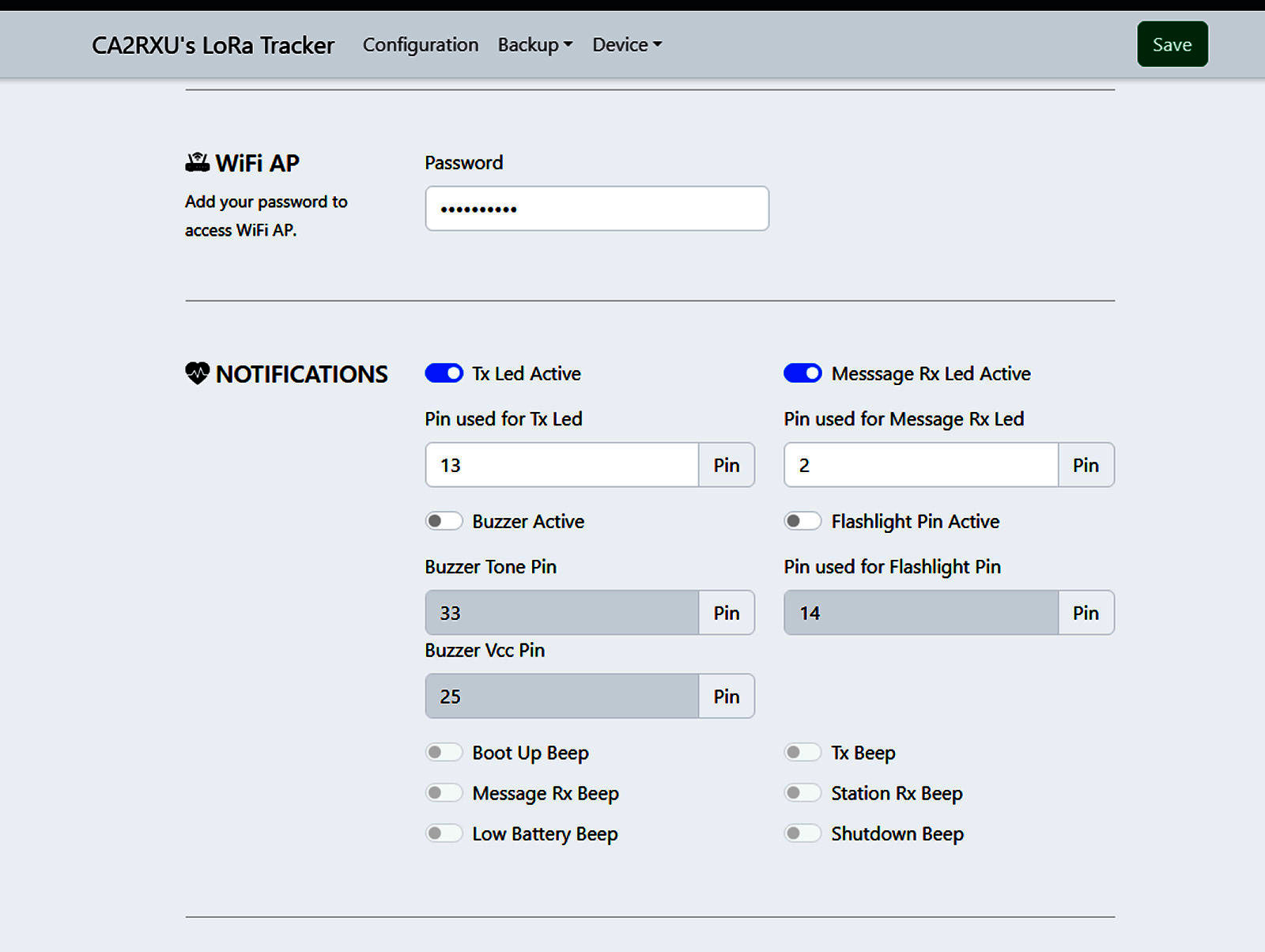Expand the Device dropdown menu

click(626, 45)
